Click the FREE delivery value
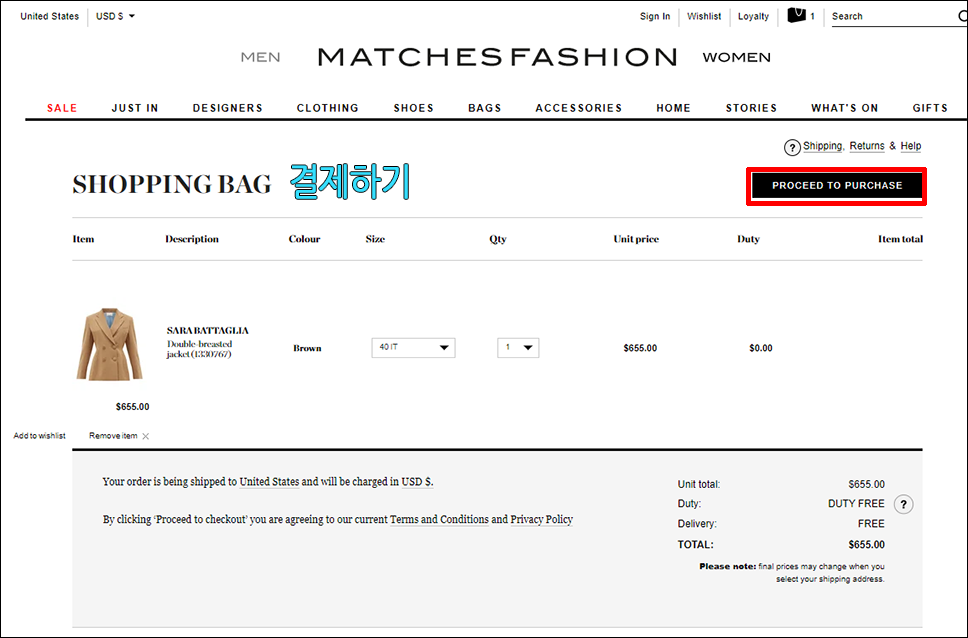The image size is (968, 638). [x=871, y=524]
